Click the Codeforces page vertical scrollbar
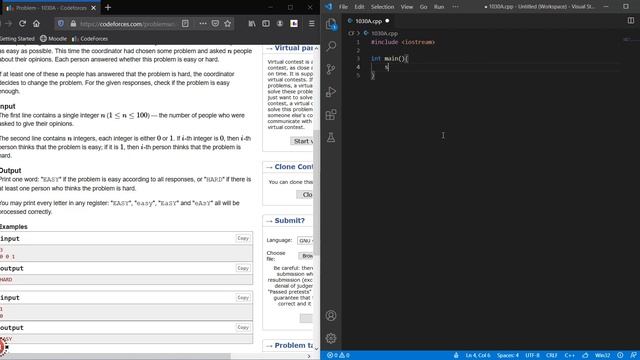Viewport: 640px width, 360px height. coord(316,192)
